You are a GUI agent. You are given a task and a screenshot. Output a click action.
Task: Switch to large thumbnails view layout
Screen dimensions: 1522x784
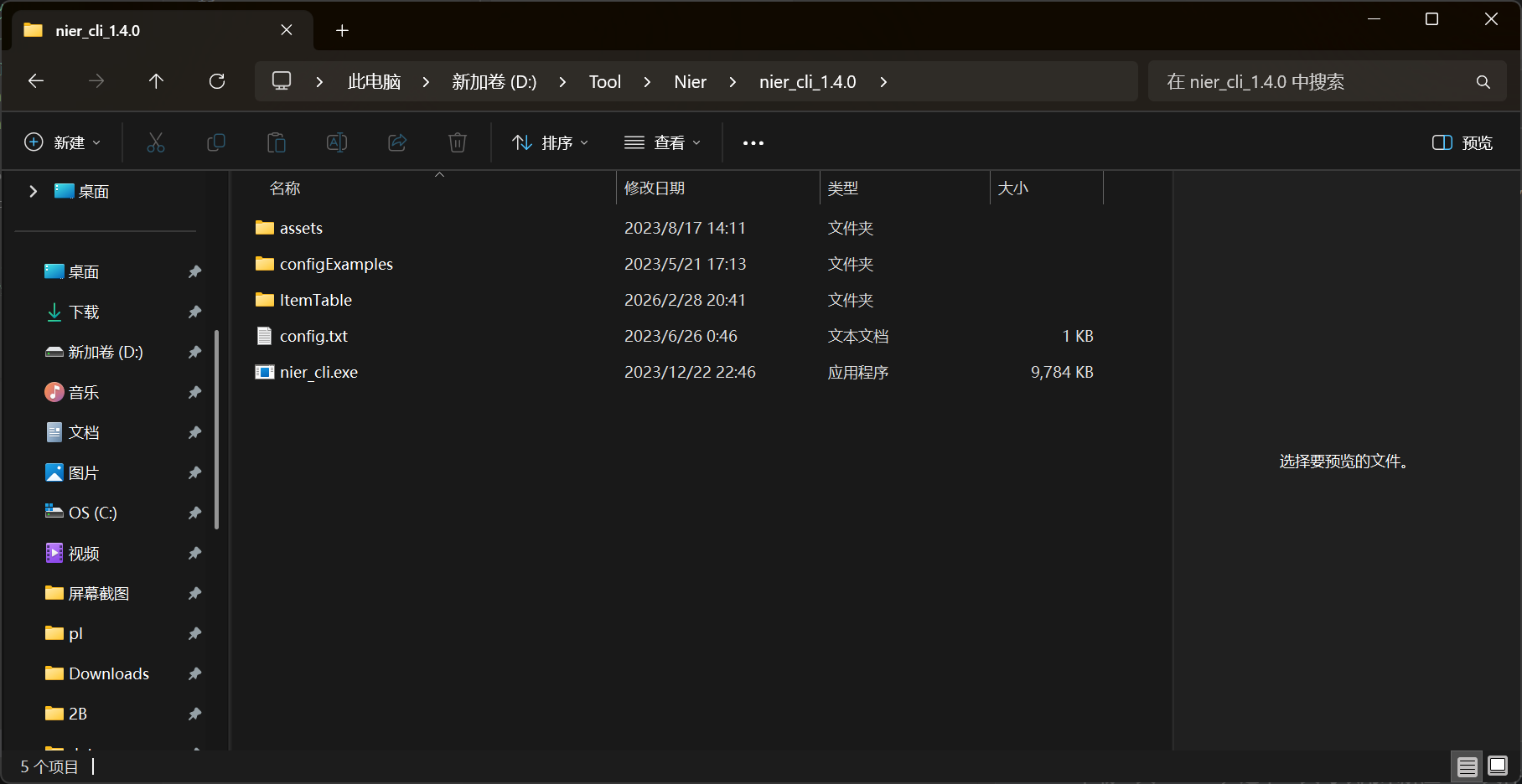point(1498,766)
